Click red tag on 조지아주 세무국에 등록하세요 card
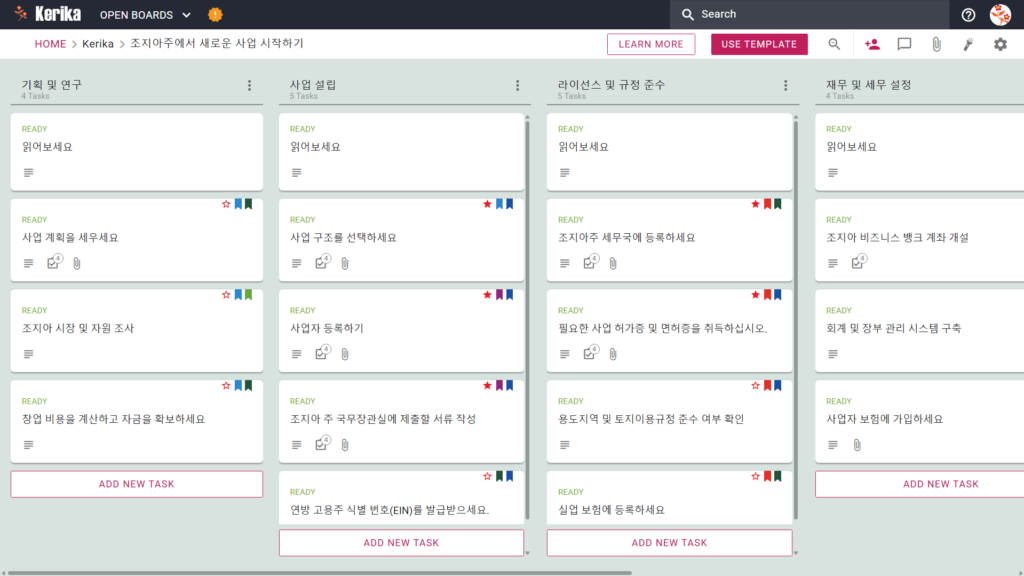 click(x=768, y=204)
